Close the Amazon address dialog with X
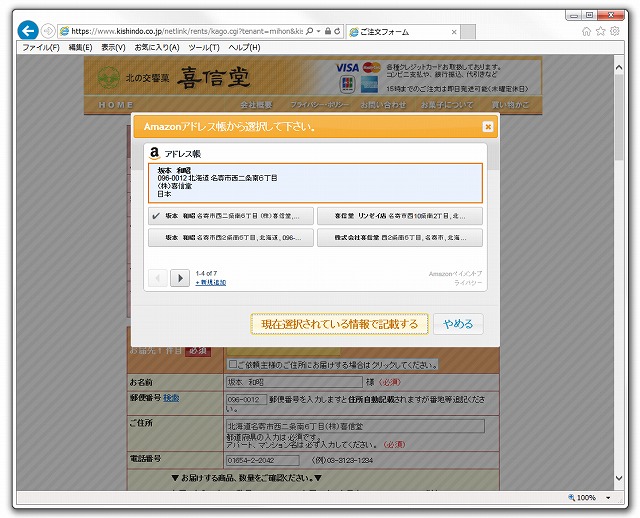The image size is (640, 518). click(488, 127)
